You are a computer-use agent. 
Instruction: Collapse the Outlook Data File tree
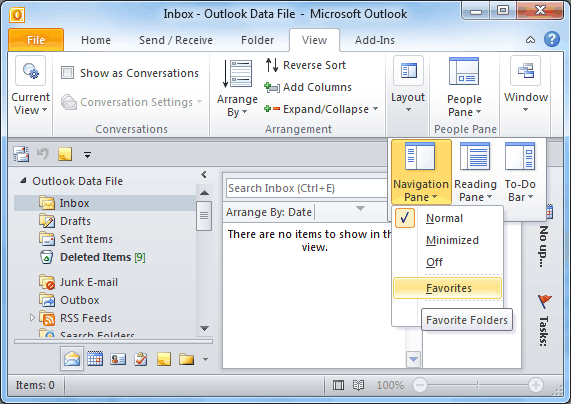click(23, 180)
